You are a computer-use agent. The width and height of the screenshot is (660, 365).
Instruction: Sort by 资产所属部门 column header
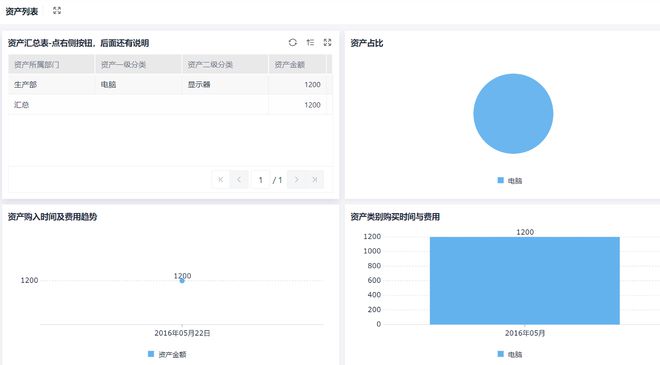click(51, 64)
